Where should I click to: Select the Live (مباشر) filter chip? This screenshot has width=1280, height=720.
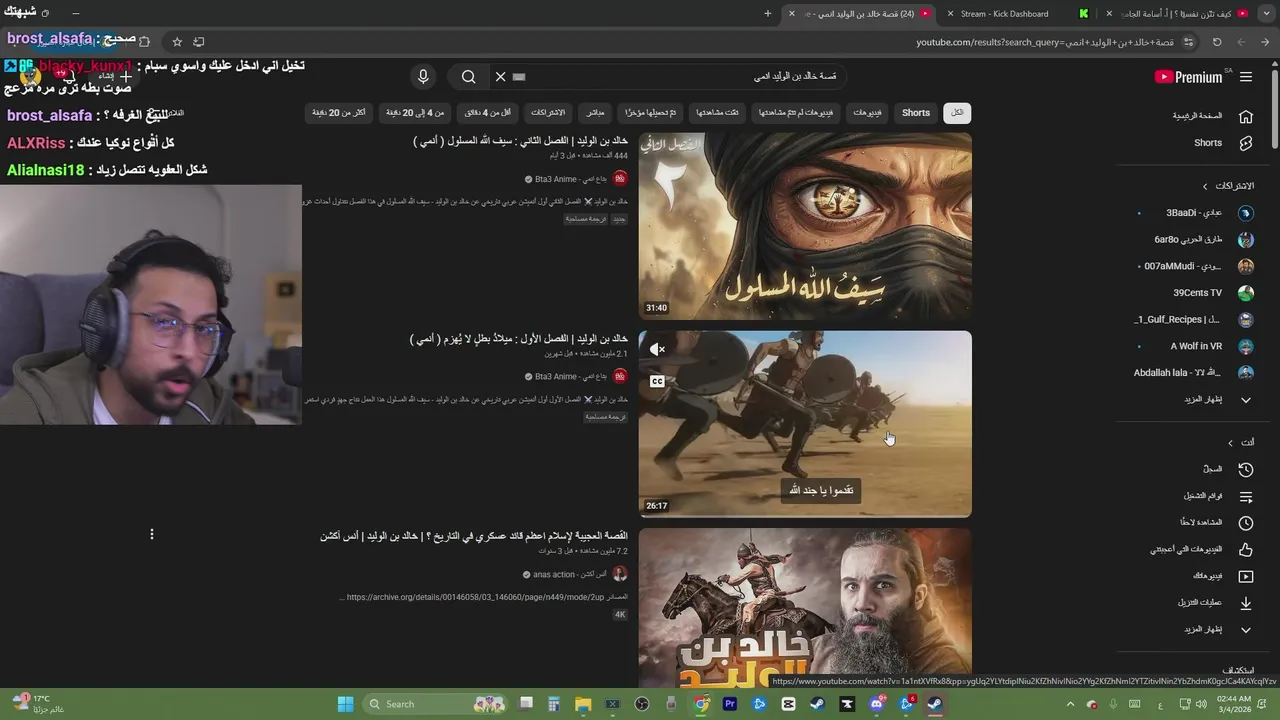595,113
